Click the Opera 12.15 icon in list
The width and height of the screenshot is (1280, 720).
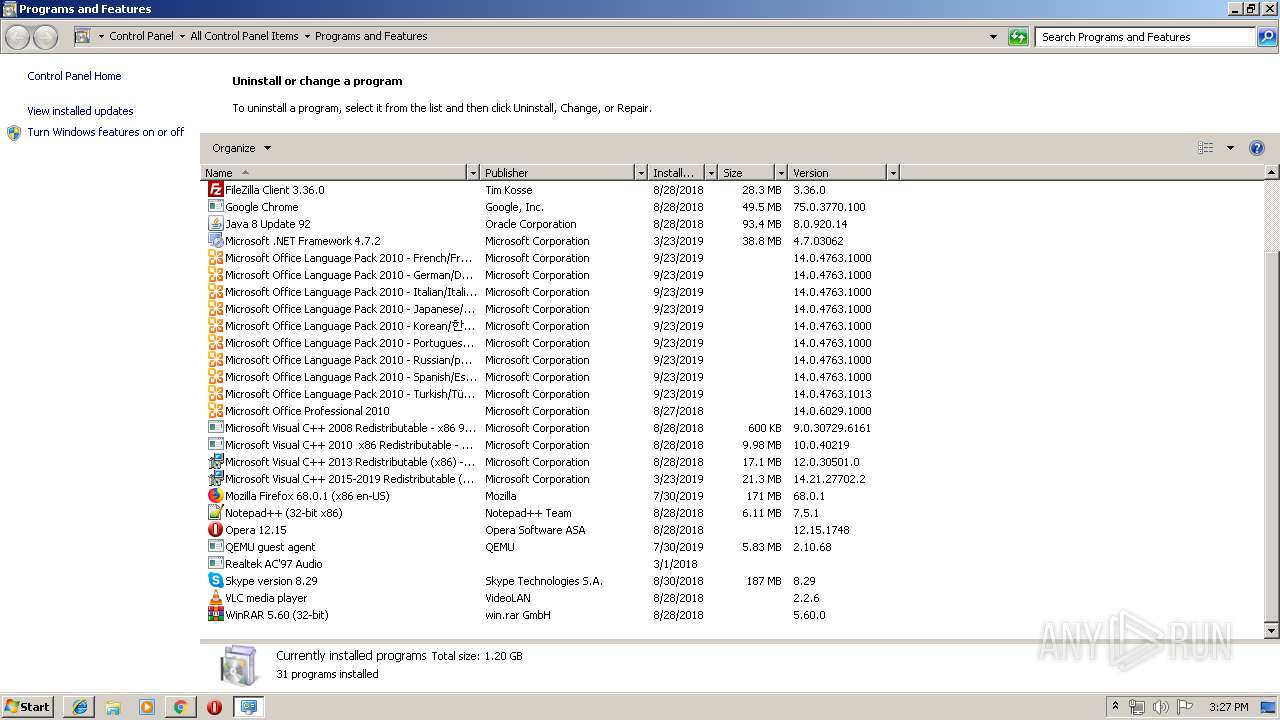pyautogui.click(x=215, y=529)
